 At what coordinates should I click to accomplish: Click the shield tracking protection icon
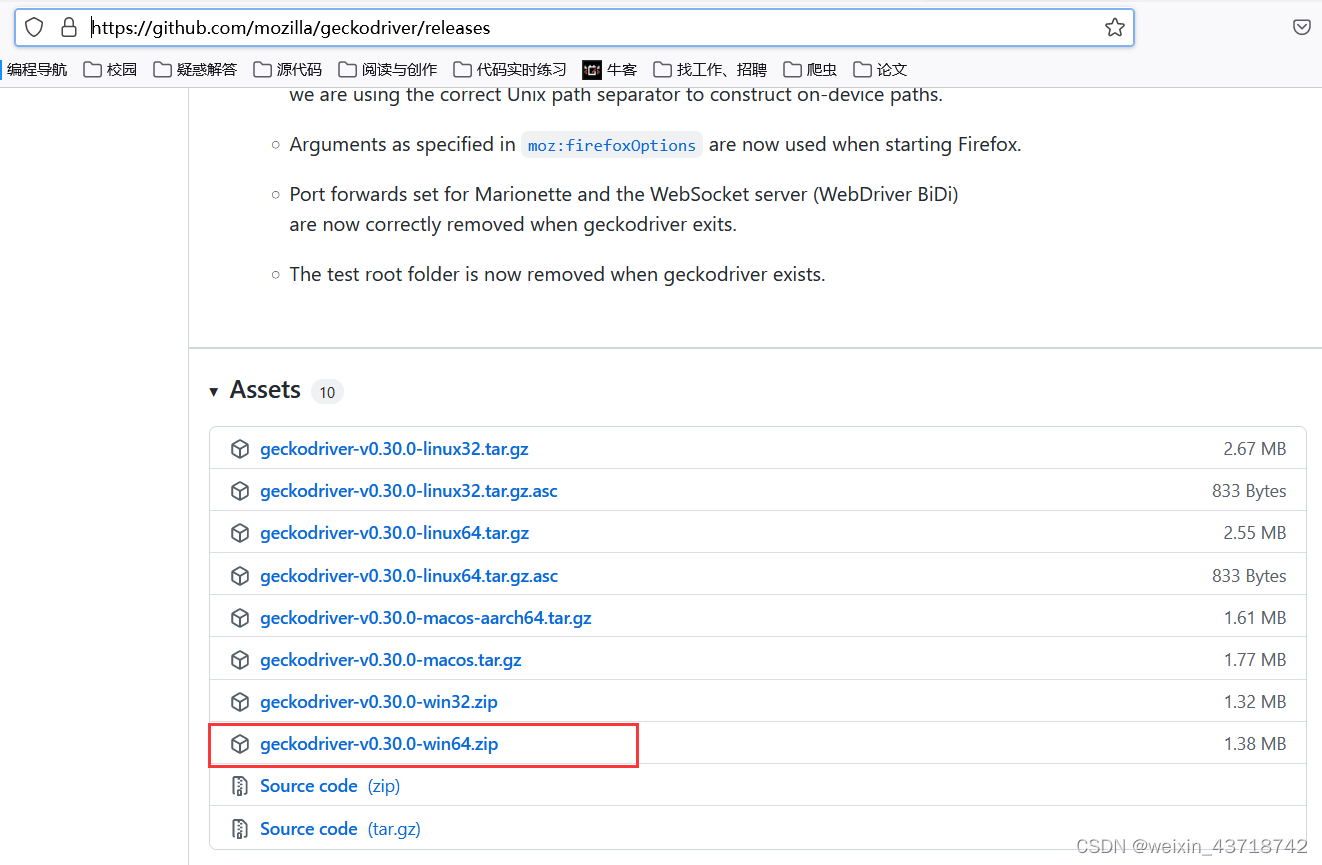pos(34,28)
